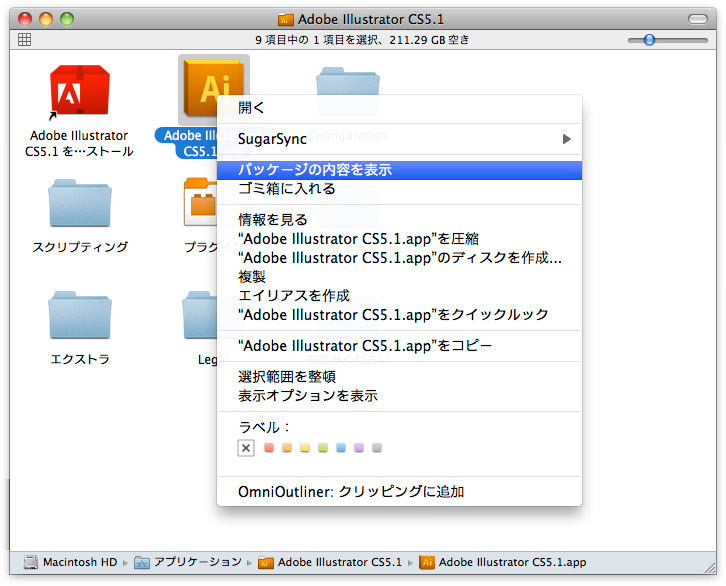Remove the label with the X swatch

(x=246, y=448)
